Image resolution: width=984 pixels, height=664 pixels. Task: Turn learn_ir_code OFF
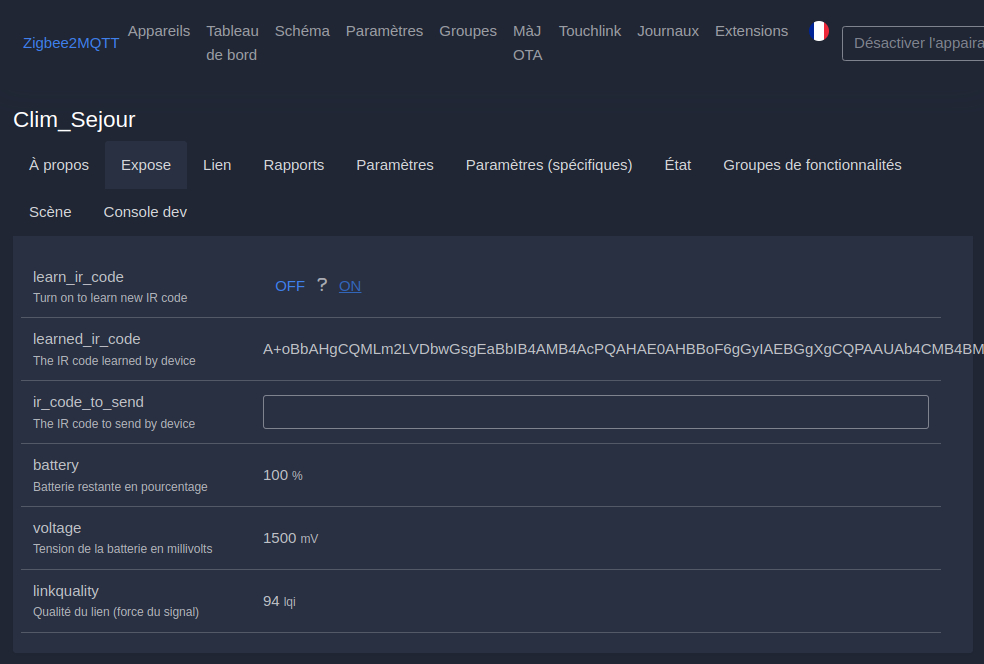tap(289, 286)
